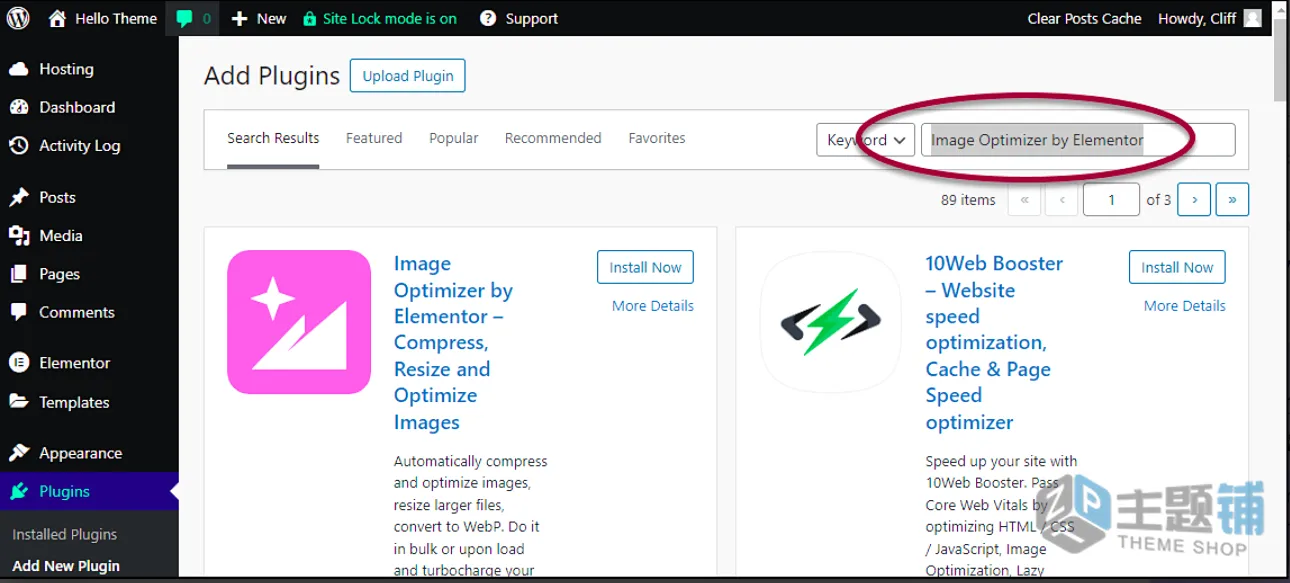Click the plugin search input field
Viewport: 1290px width, 583px height.
pos(1078,140)
